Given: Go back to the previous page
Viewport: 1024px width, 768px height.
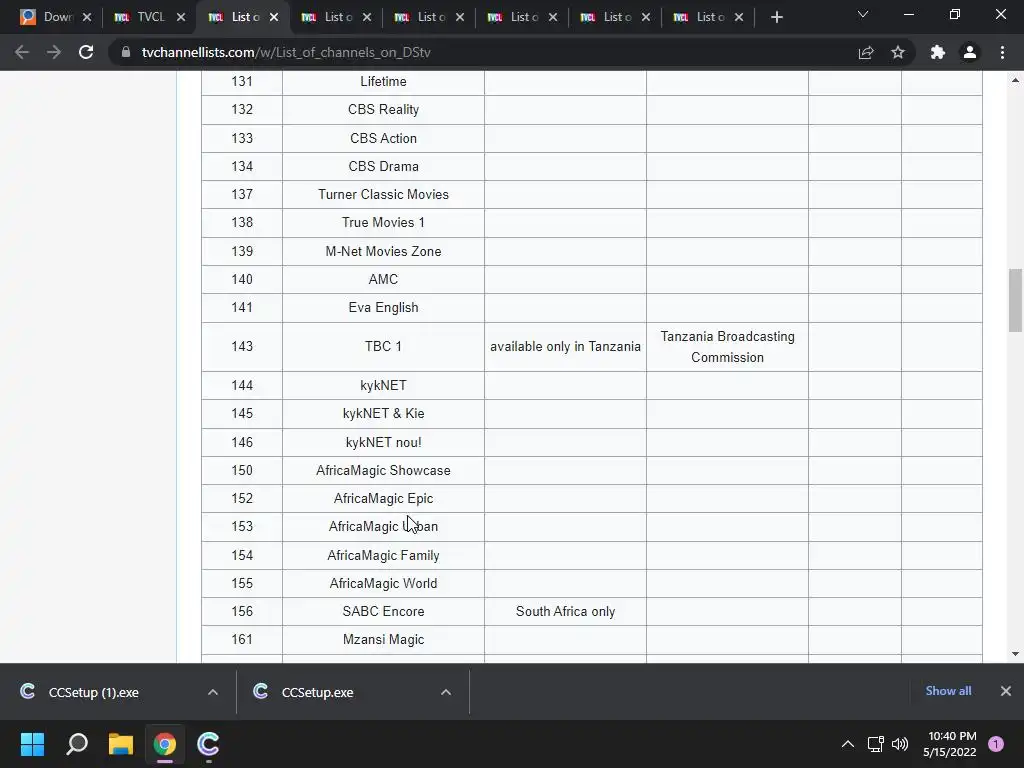Looking at the screenshot, I should click(x=22, y=52).
